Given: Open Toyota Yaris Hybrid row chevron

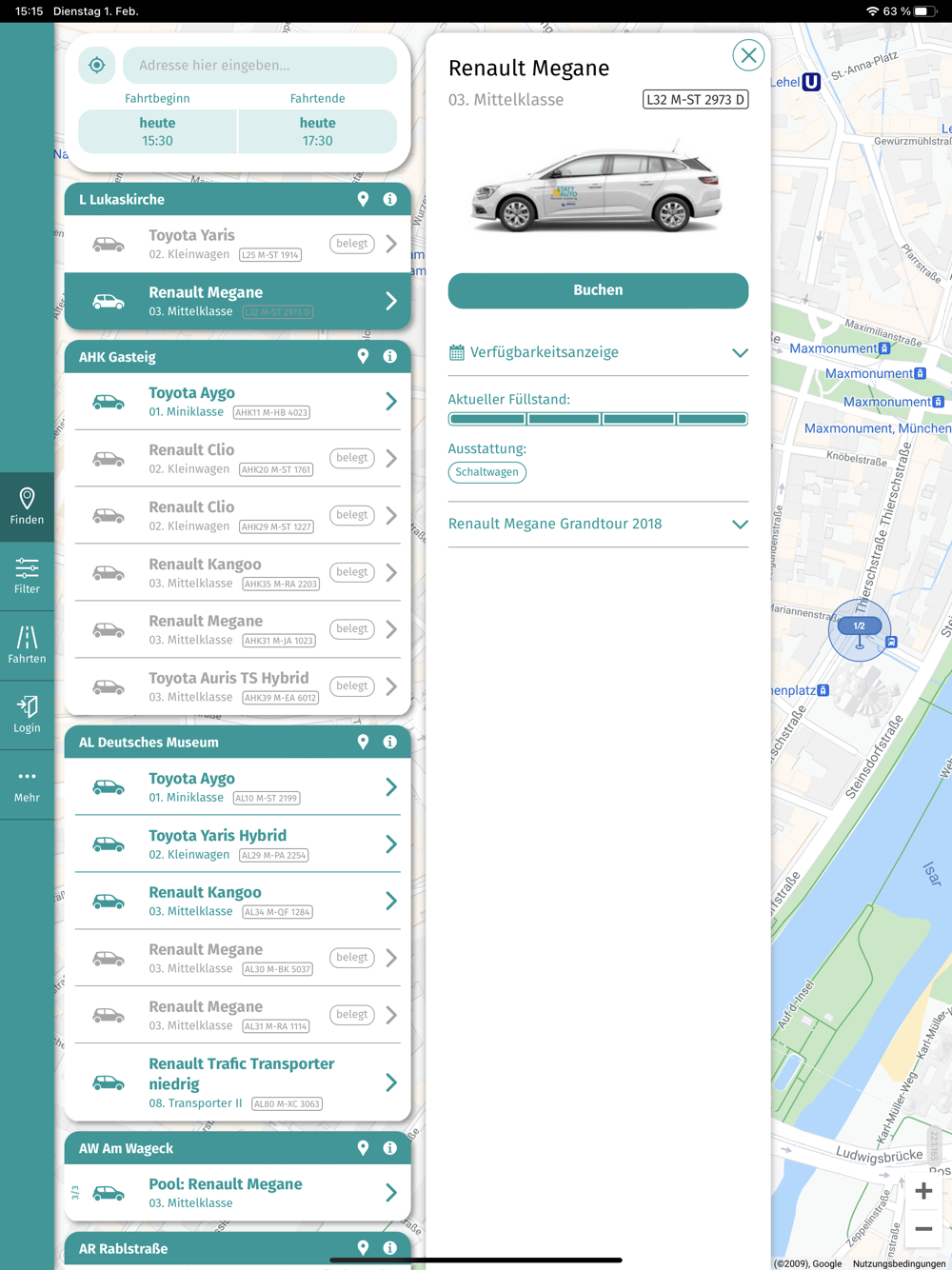Looking at the screenshot, I should click(391, 843).
